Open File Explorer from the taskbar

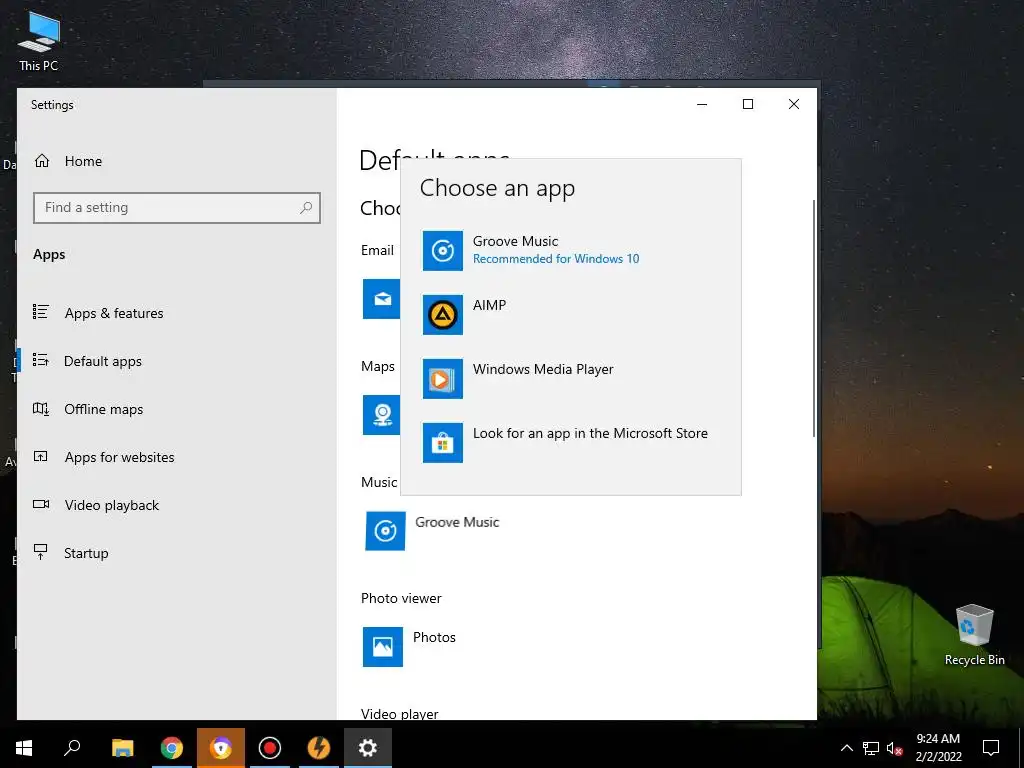[x=122, y=748]
